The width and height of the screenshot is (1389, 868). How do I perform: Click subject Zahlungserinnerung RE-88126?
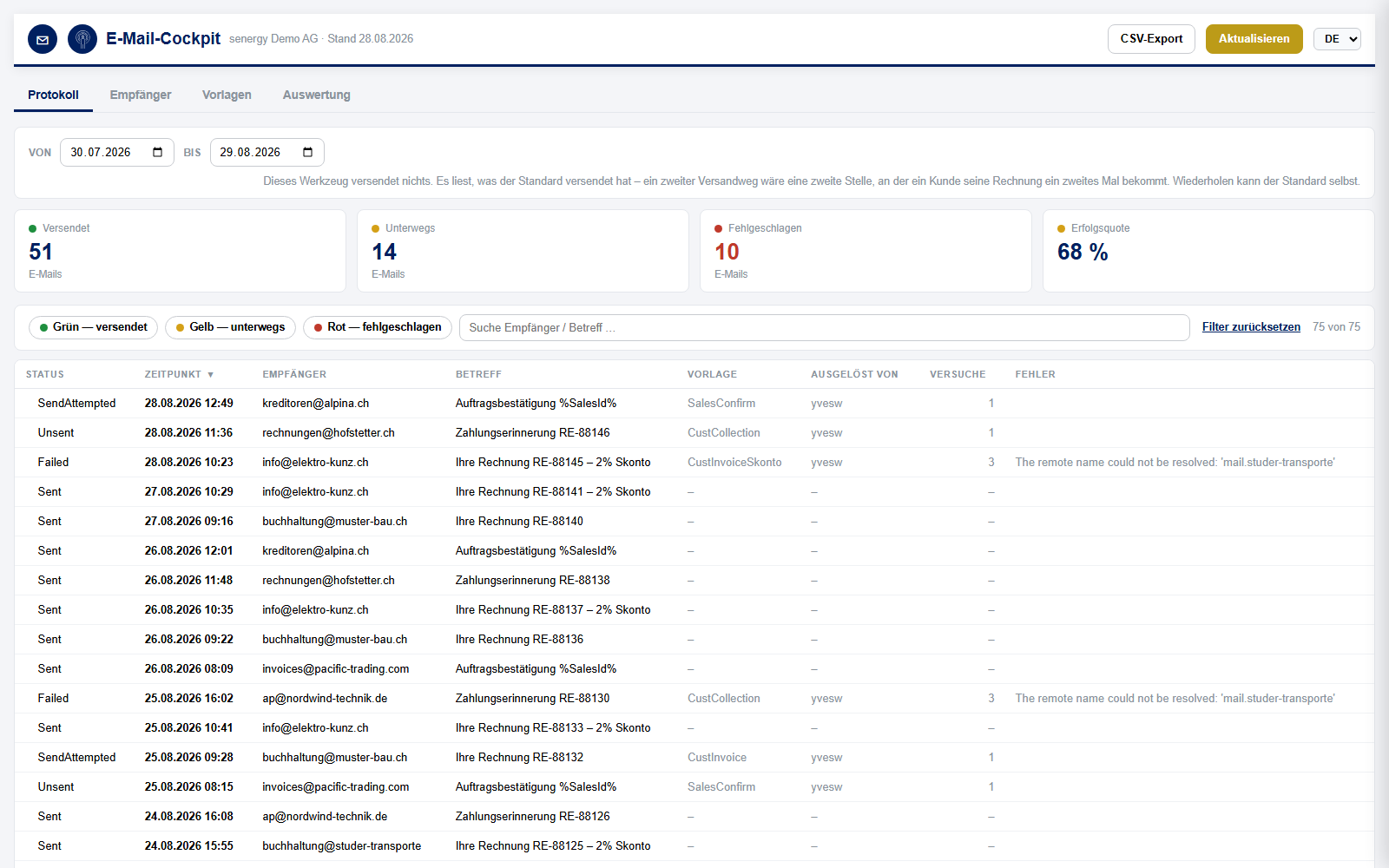(532, 817)
